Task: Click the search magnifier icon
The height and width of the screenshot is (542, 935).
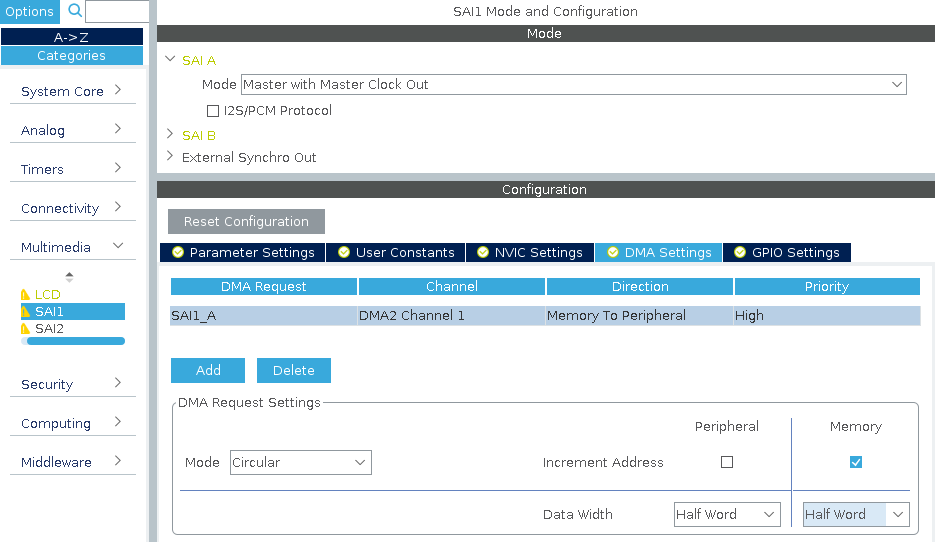Action: pos(75,11)
